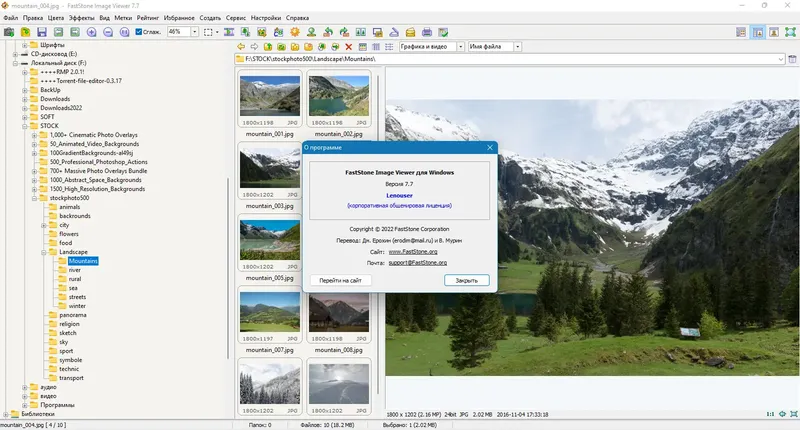Click the support@FastStone.org email link

pos(417,263)
